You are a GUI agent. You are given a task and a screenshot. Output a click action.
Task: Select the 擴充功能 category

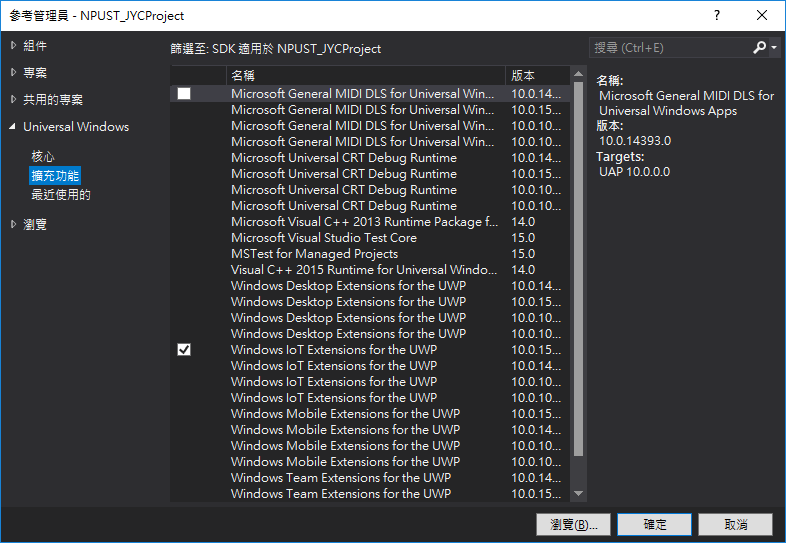(x=55, y=176)
